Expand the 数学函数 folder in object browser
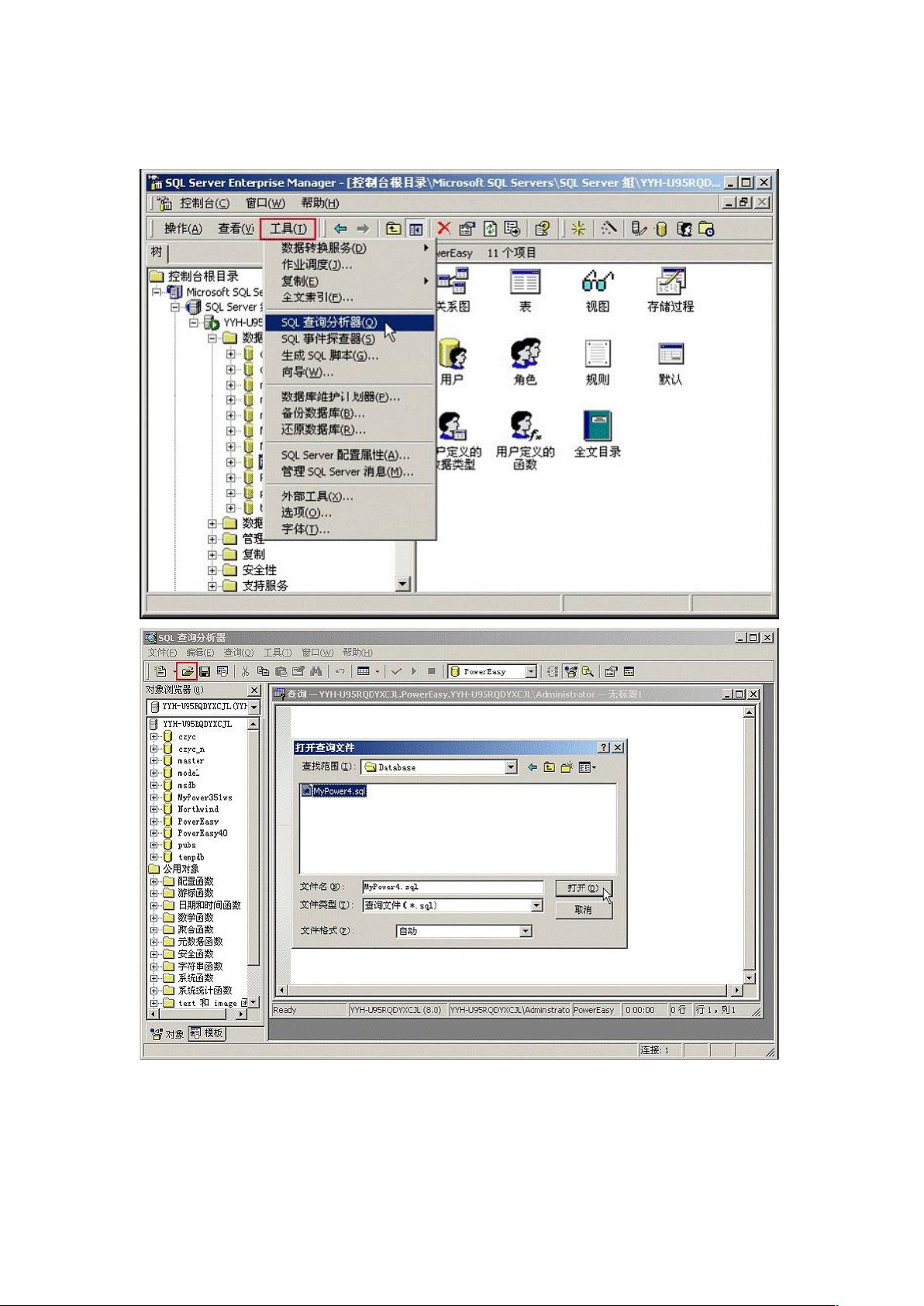 pos(154,918)
